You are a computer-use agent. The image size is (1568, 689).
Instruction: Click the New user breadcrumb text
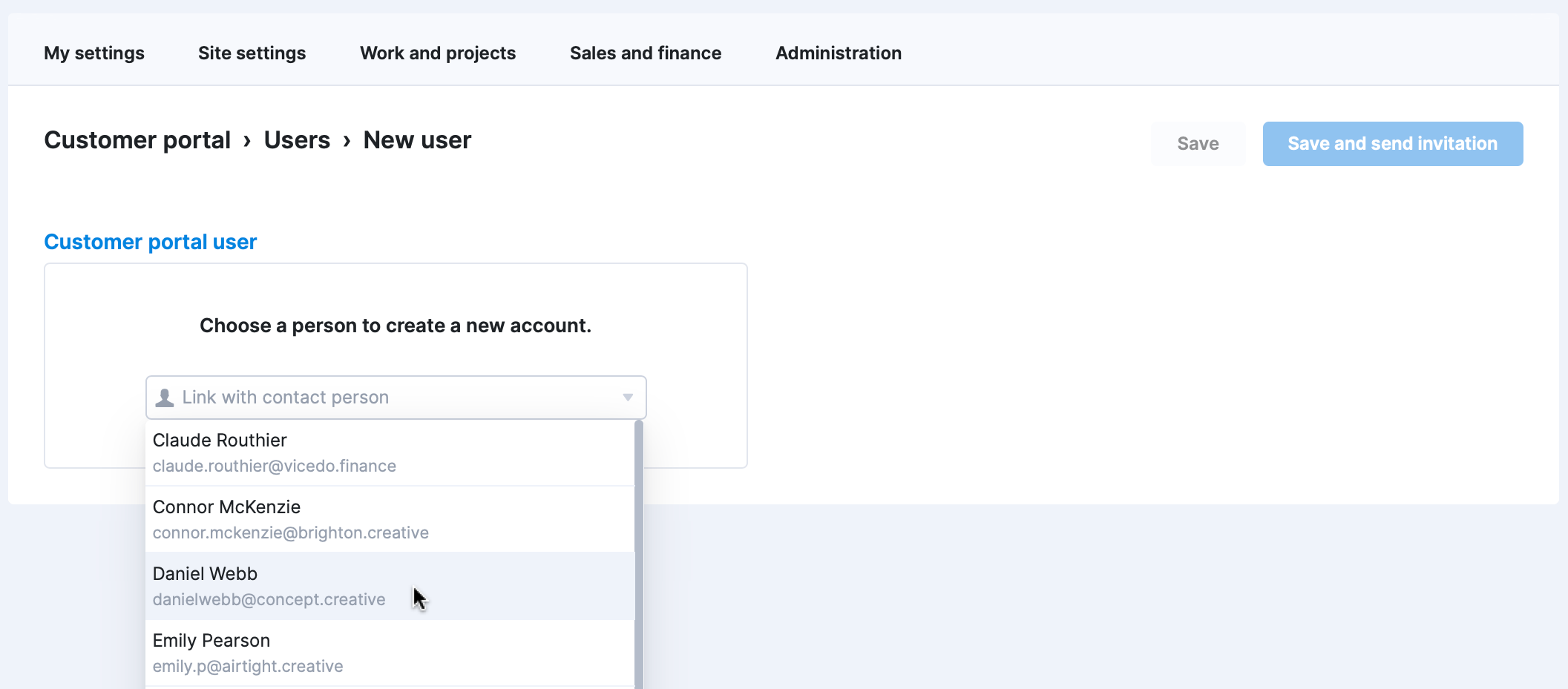[417, 140]
